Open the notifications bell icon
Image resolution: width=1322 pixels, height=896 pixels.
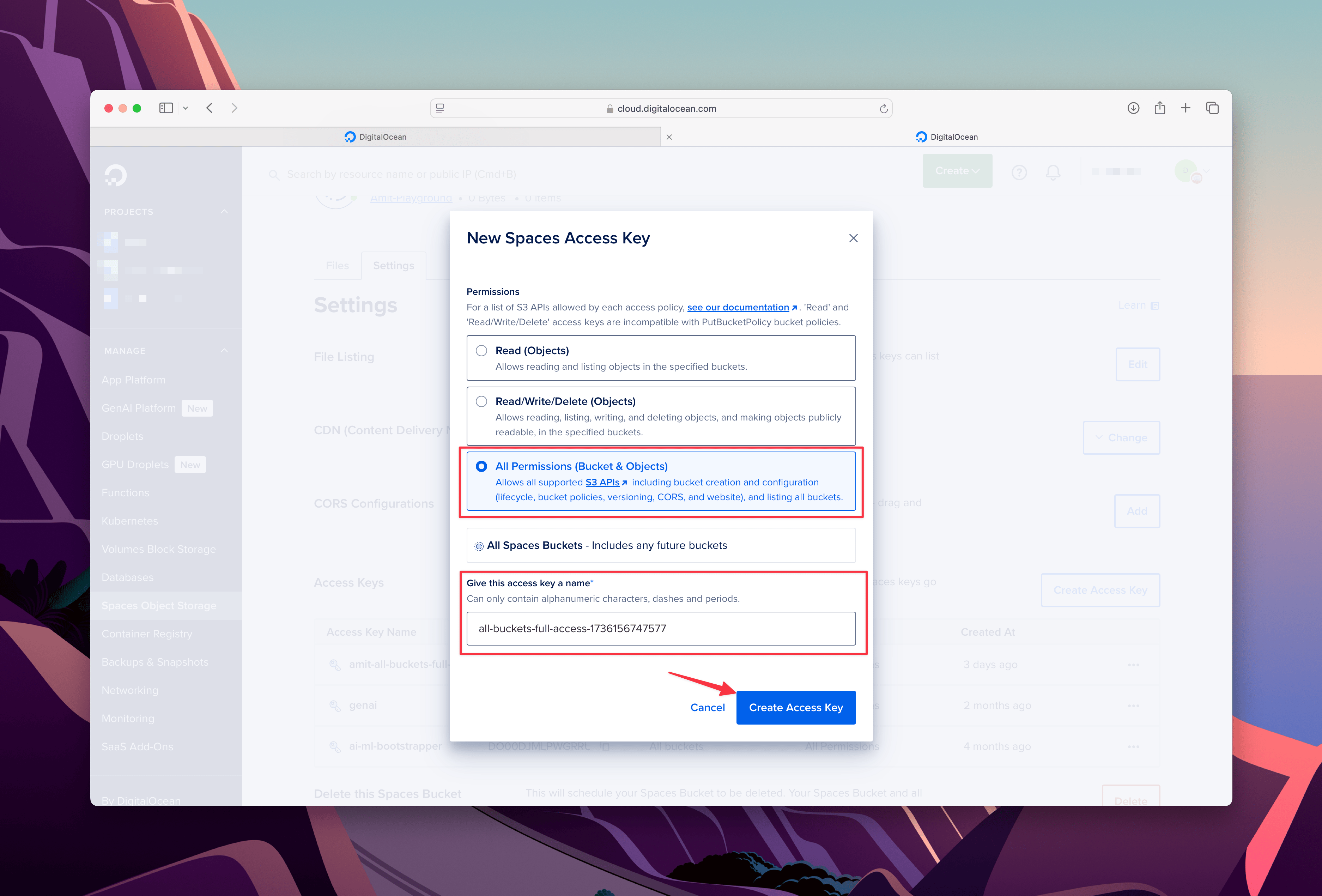(x=1053, y=172)
